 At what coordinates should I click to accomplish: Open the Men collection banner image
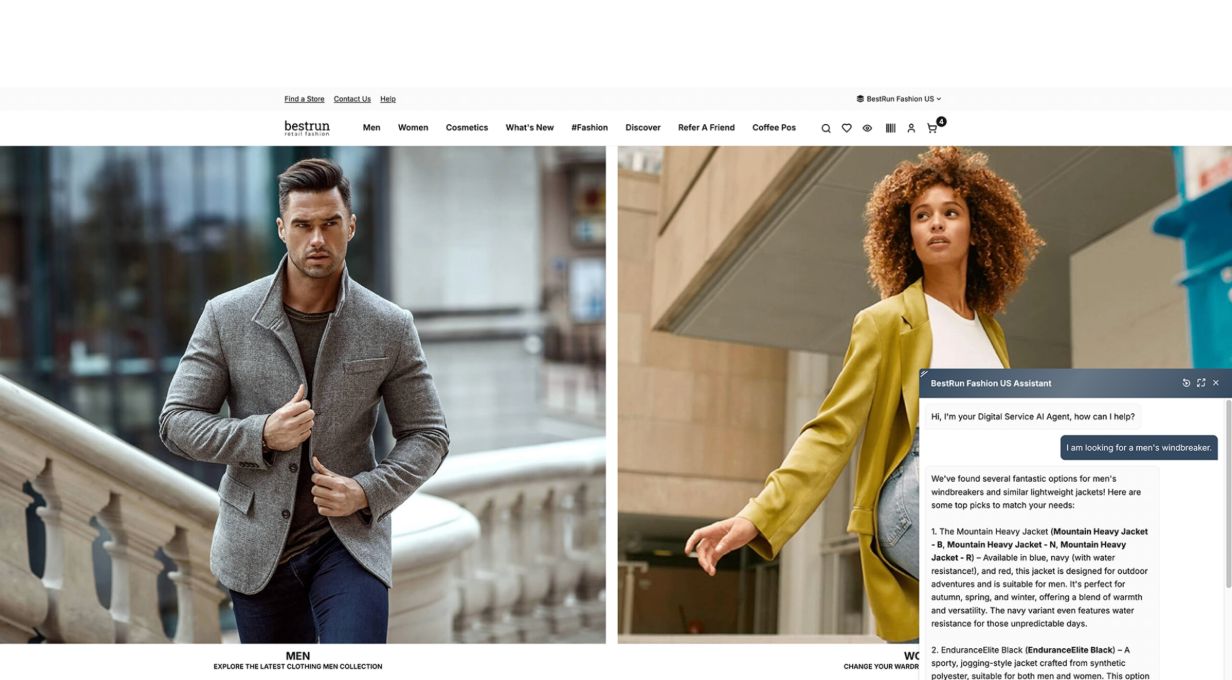302,395
